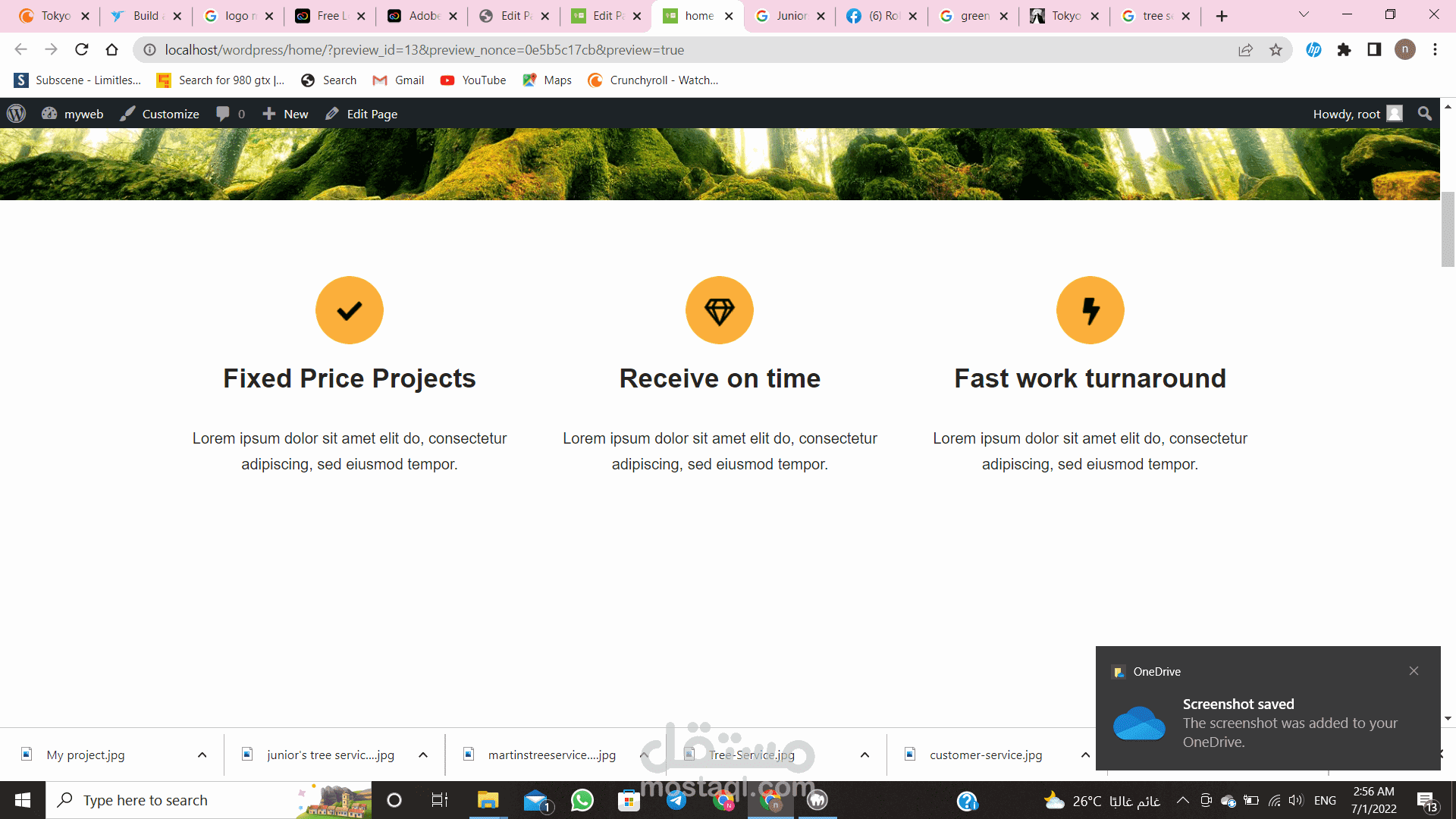
Task: Click the diamond icon above Receive on time
Action: pos(719,310)
